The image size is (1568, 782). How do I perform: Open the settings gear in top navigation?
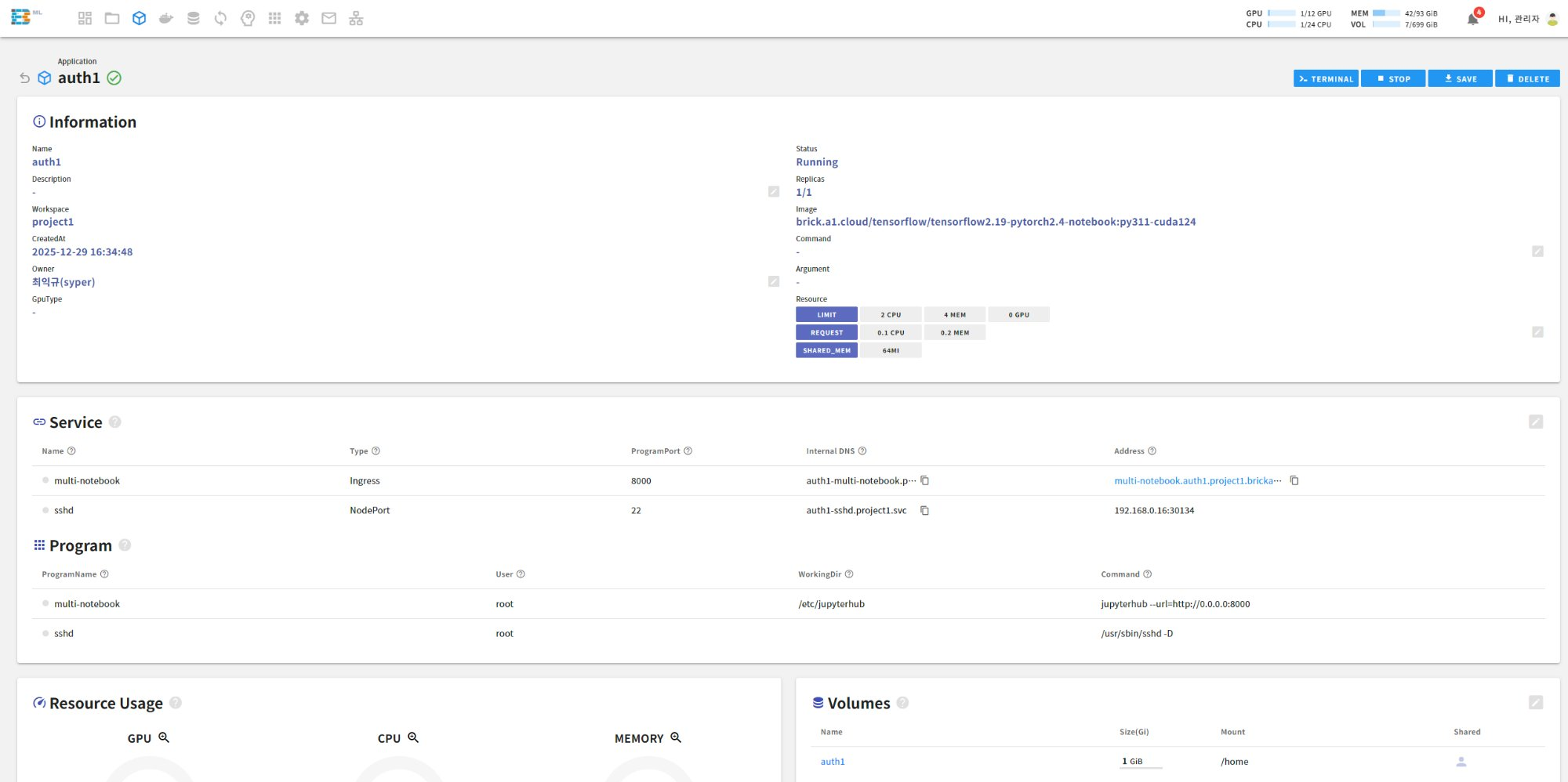(302, 18)
